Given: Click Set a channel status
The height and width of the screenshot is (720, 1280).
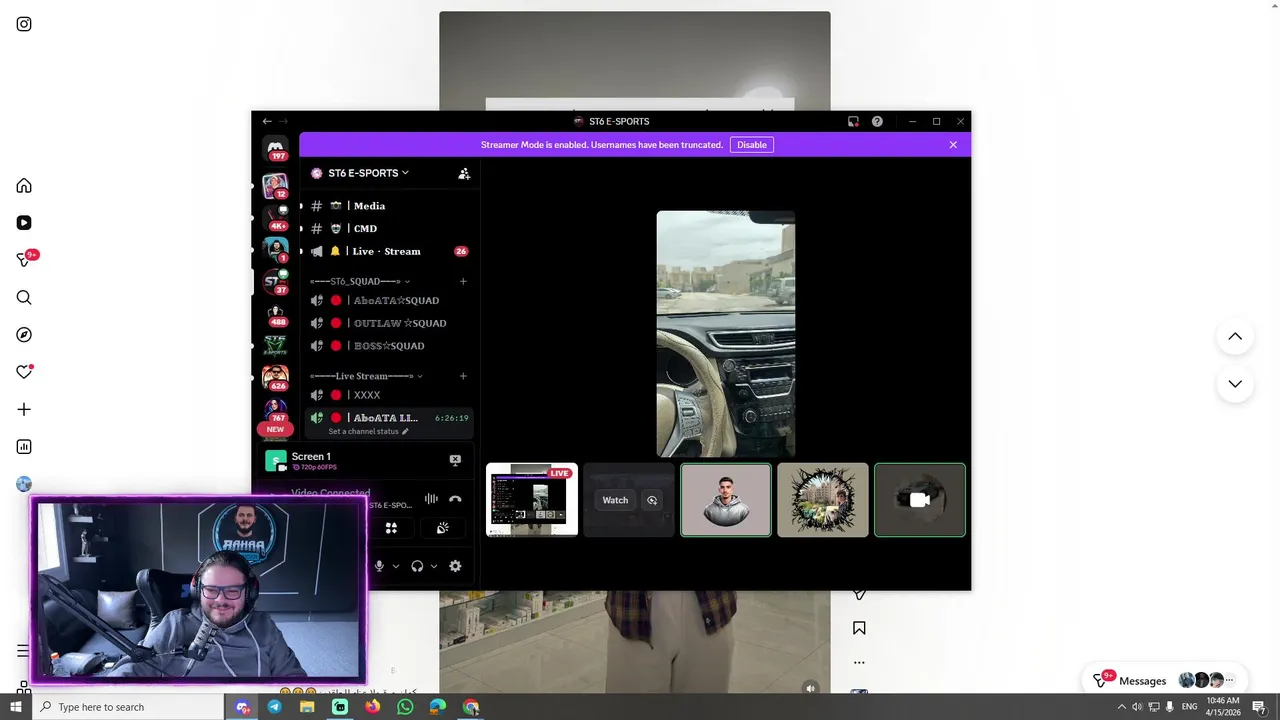Looking at the screenshot, I should pyautogui.click(x=369, y=432).
